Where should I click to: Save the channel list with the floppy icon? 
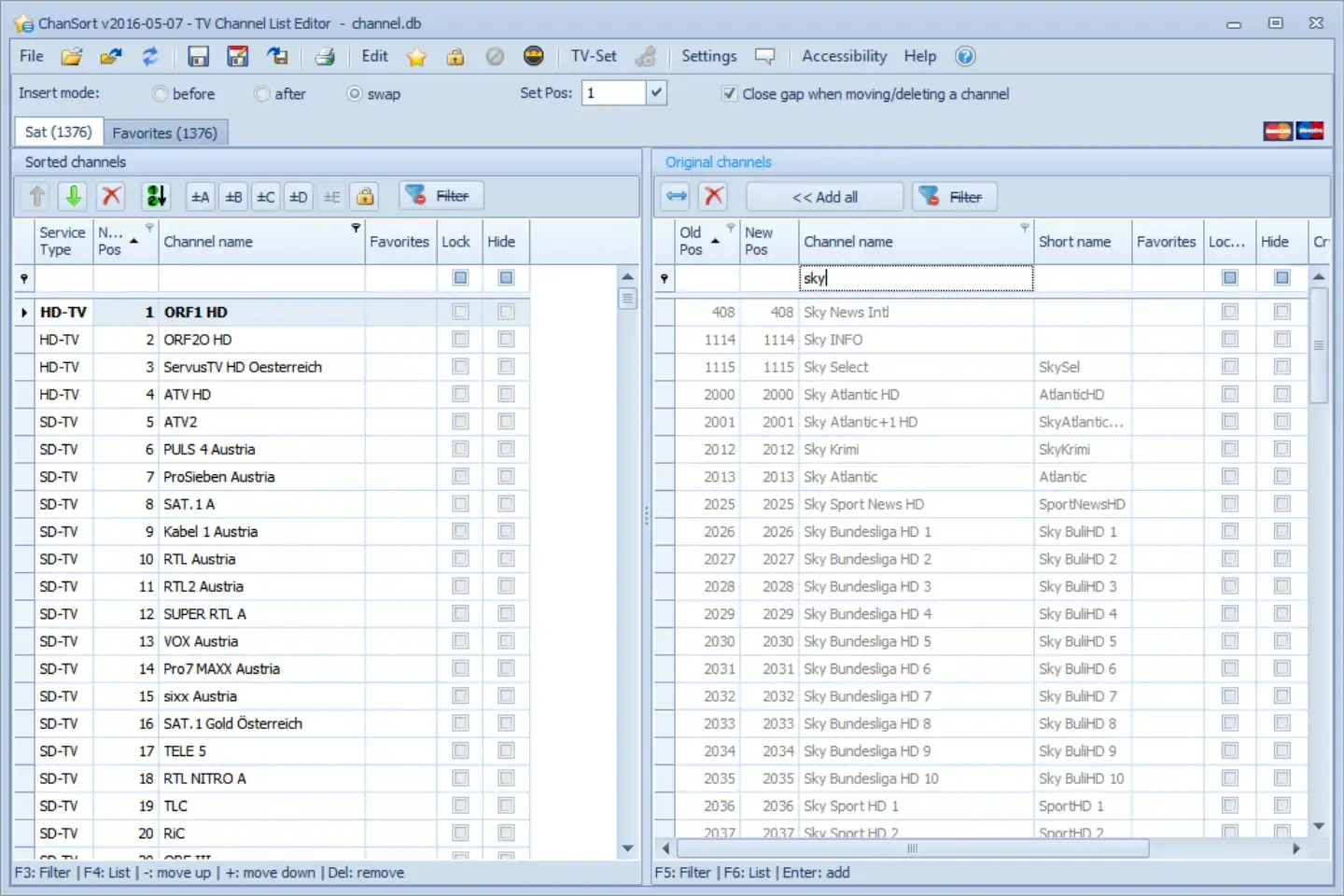pyautogui.click(x=198, y=56)
